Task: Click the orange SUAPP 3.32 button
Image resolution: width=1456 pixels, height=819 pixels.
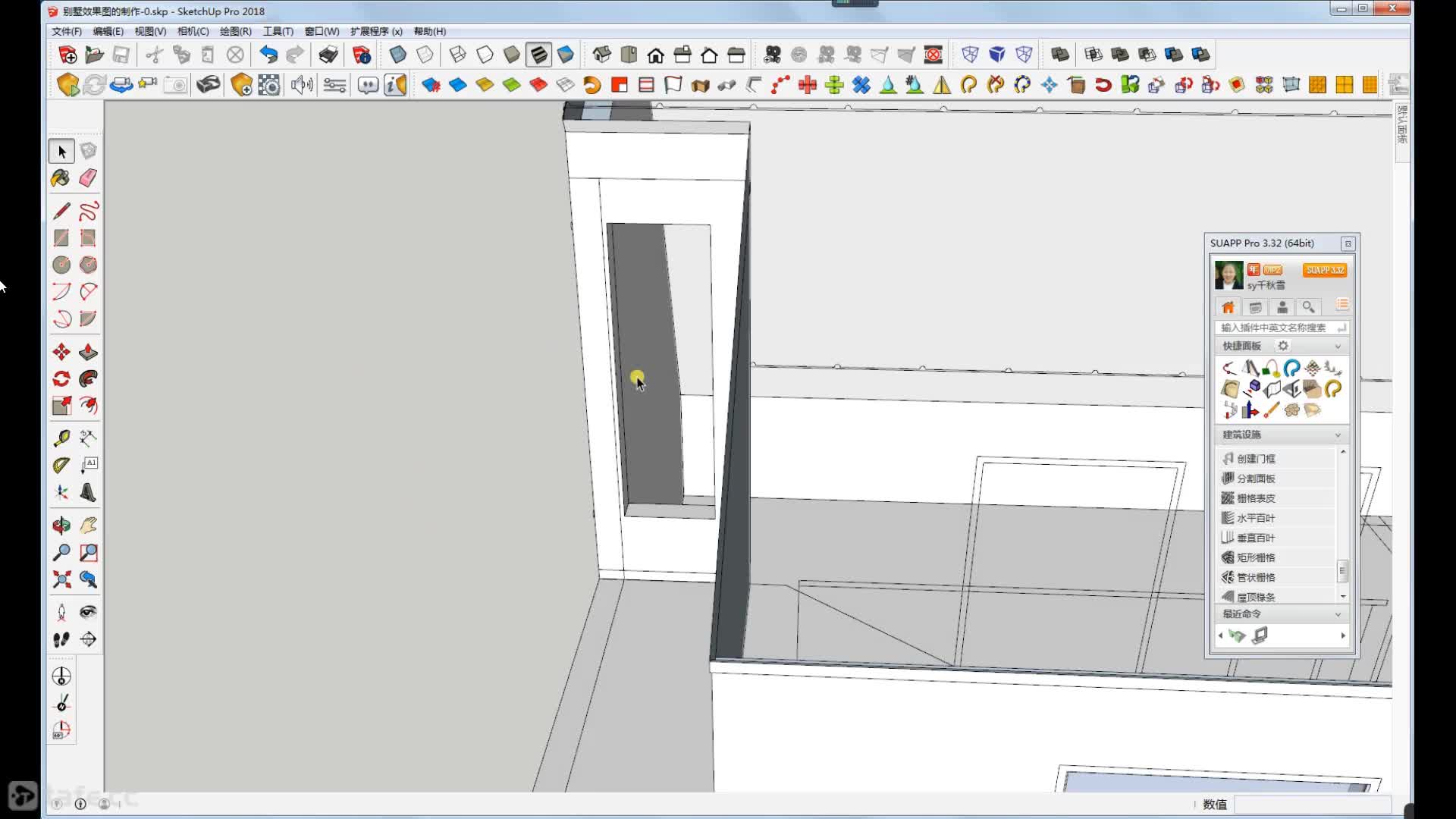Action: point(1325,270)
